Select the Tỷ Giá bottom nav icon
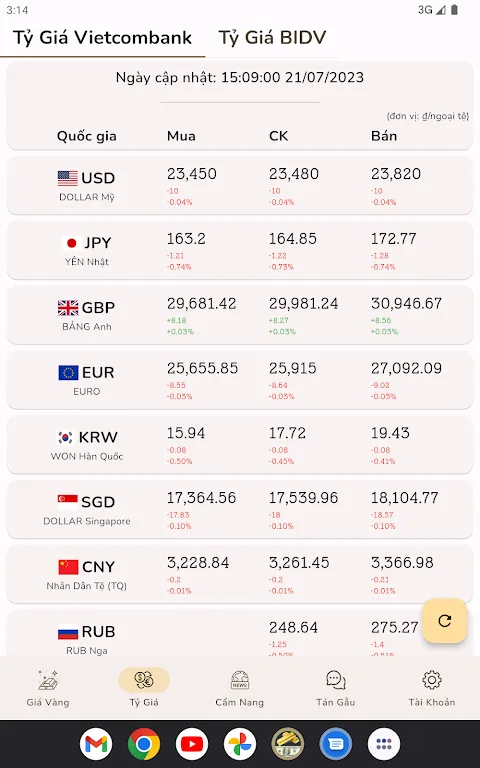This screenshot has height=768, width=480. coord(144,680)
